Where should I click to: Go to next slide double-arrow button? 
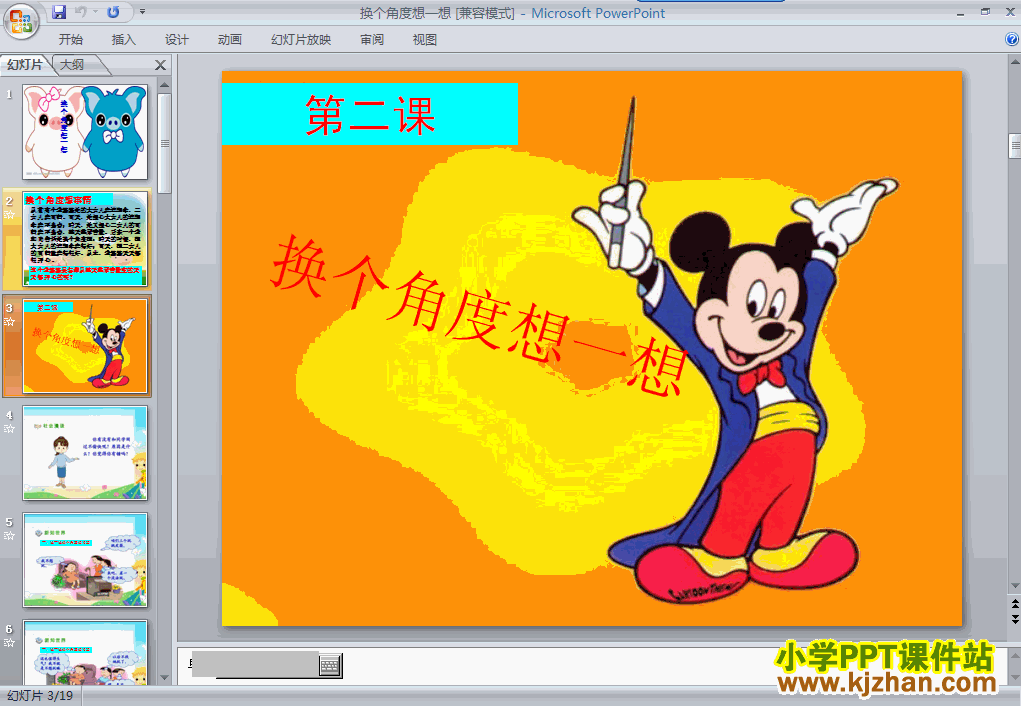[x=1014, y=618]
